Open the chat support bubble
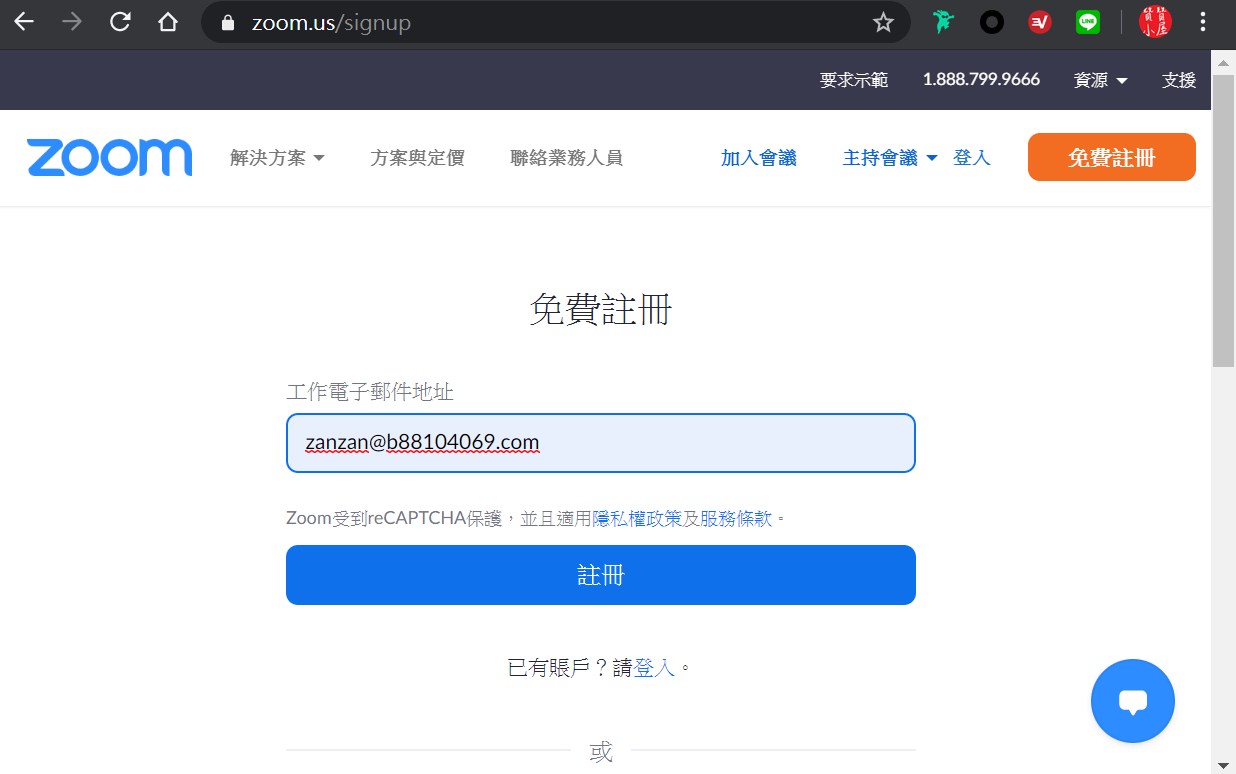1236x774 pixels. (x=1133, y=701)
